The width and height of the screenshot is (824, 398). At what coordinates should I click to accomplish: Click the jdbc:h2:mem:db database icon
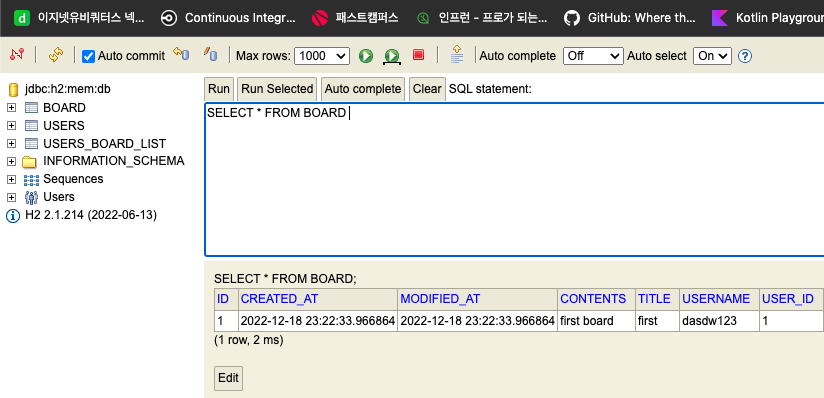14,89
